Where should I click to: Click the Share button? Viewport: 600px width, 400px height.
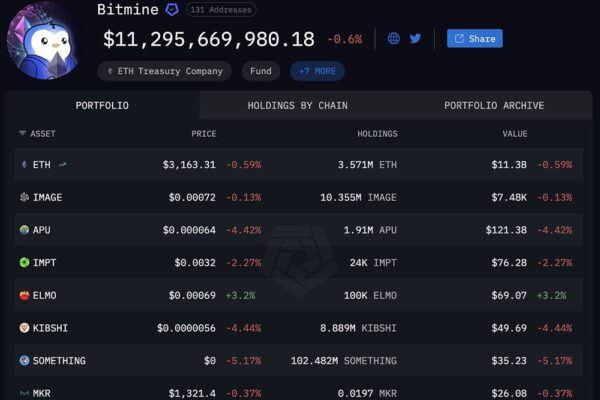pyautogui.click(x=474, y=39)
